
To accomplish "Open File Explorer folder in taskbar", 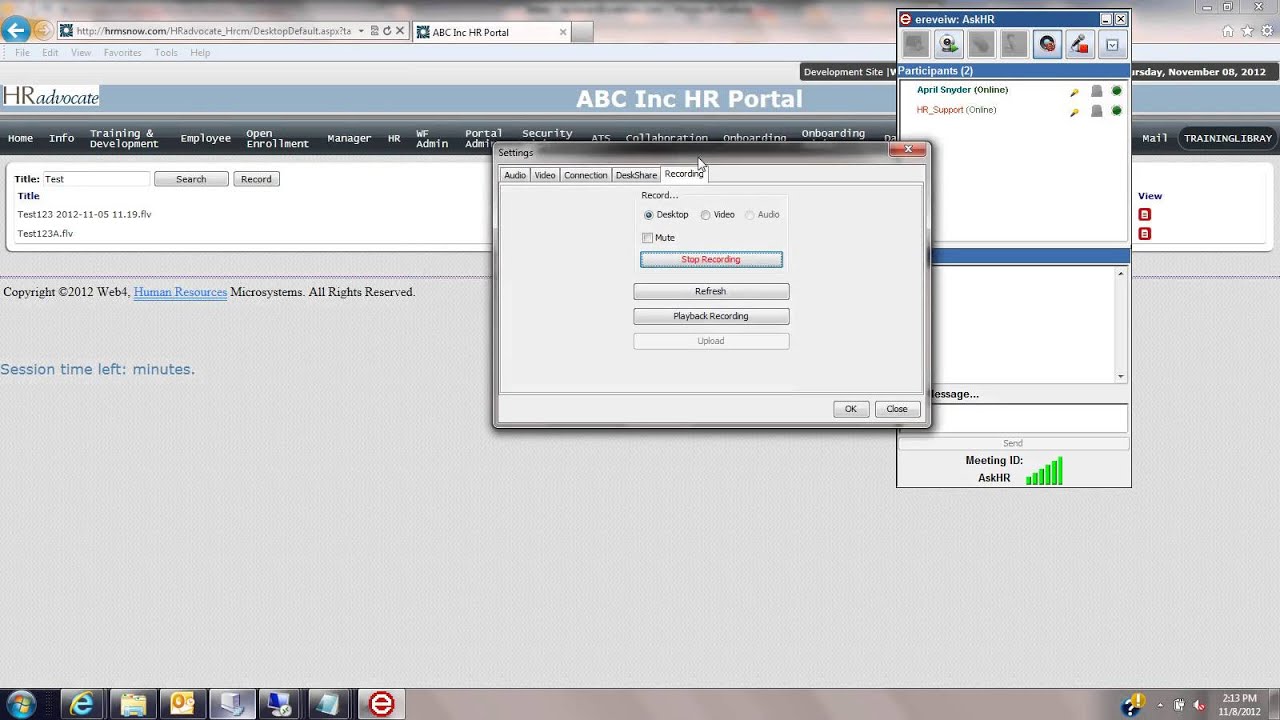I will pyautogui.click(x=132, y=704).
